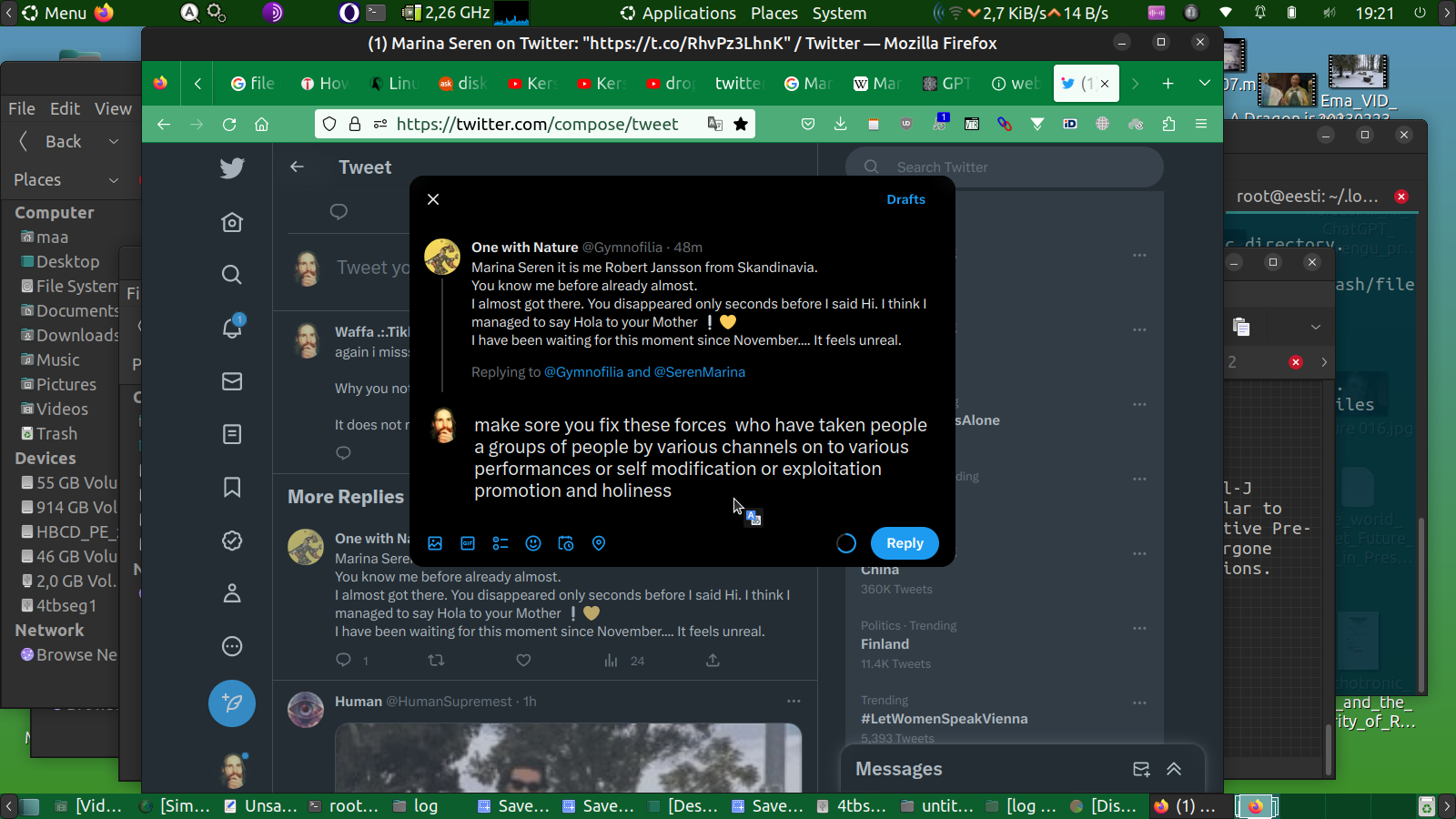Open Twitter Explore search in the sidebar
1456x819 pixels.
(x=232, y=275)
